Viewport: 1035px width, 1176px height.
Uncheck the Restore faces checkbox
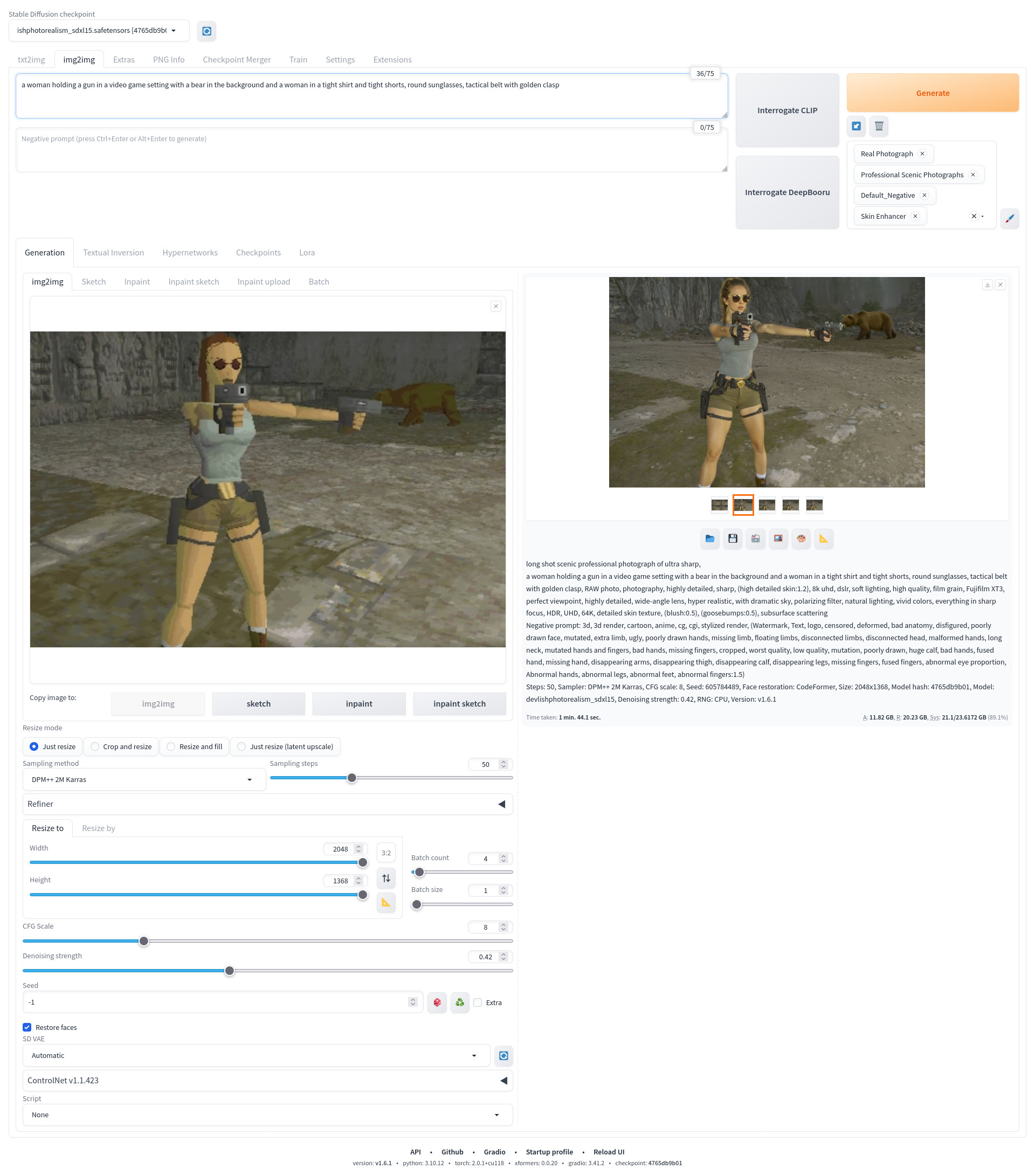(x=27, y=1028)
